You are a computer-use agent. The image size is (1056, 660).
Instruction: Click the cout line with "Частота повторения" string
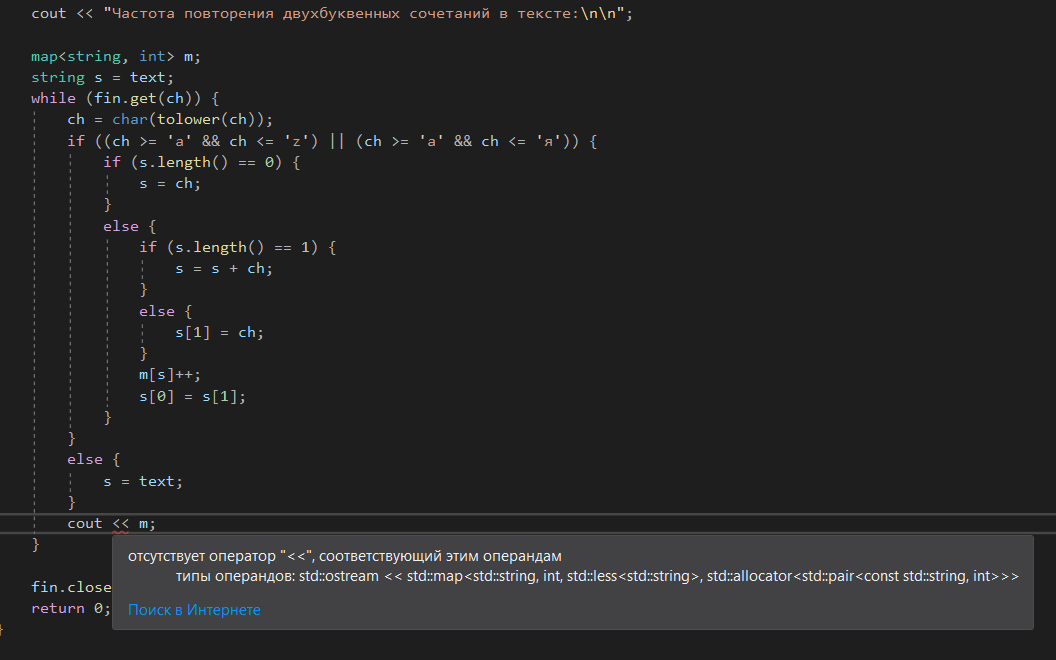pyautogui.click(x=332, y=13)
